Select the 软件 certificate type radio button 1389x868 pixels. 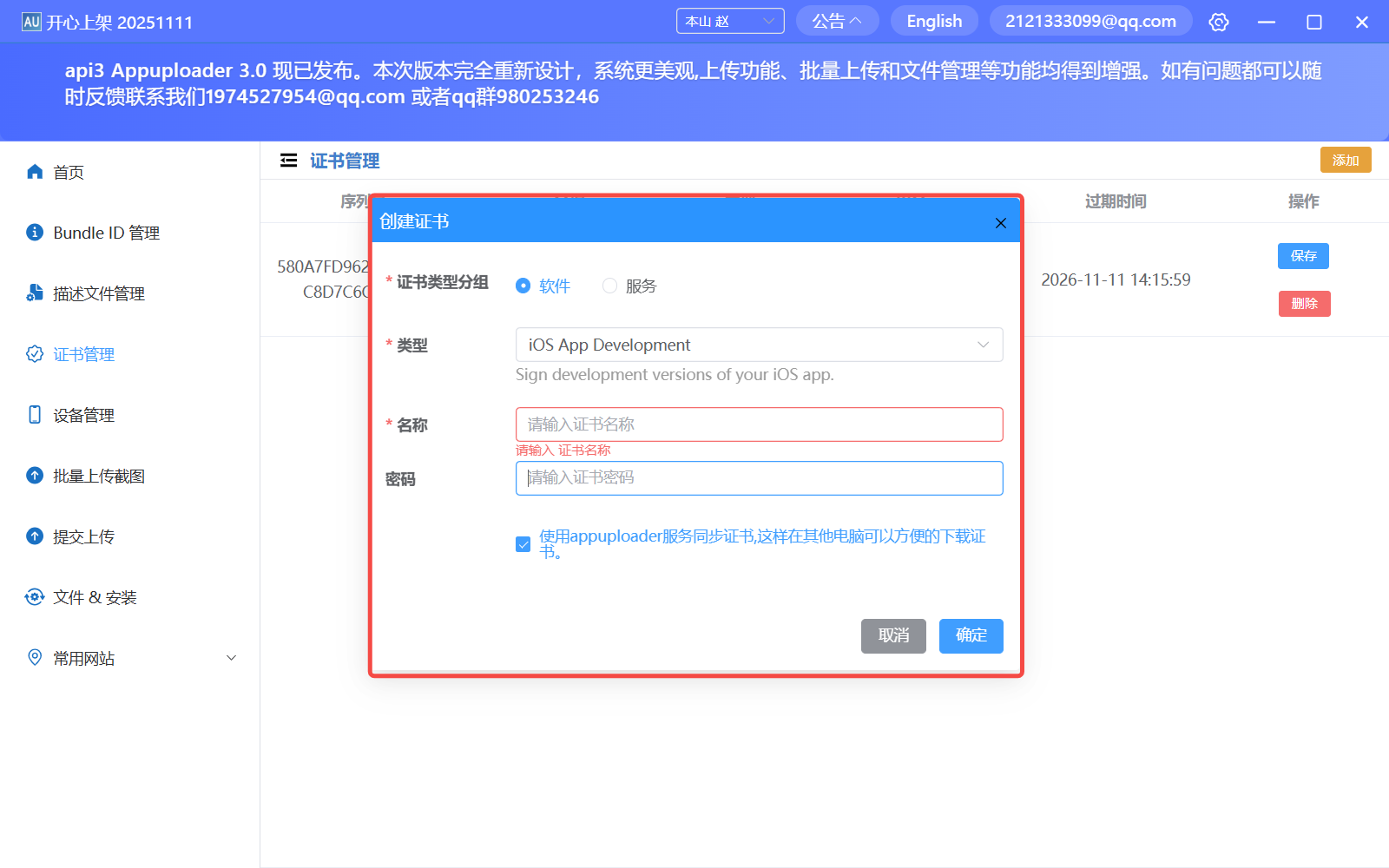[x=523, y=285]
